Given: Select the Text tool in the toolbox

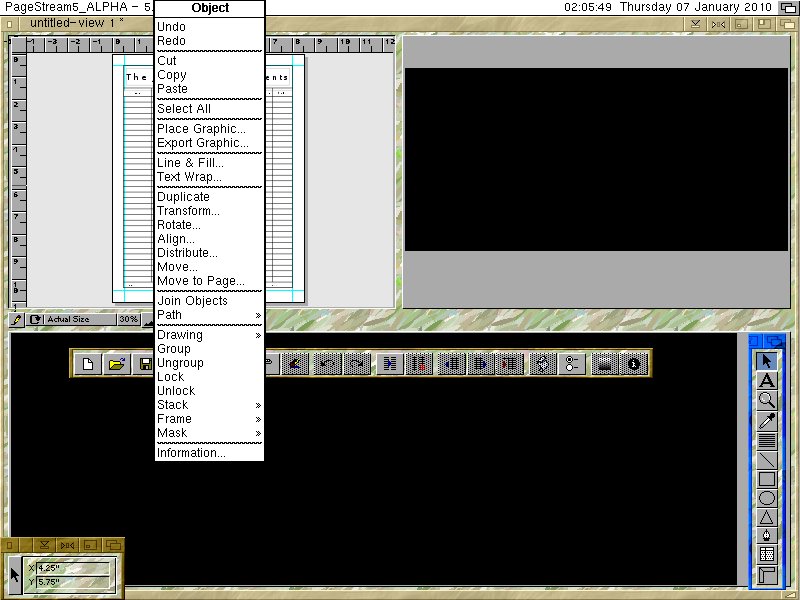Looking at the screenshot, I should pyautogui.click(x=767, y=381).
